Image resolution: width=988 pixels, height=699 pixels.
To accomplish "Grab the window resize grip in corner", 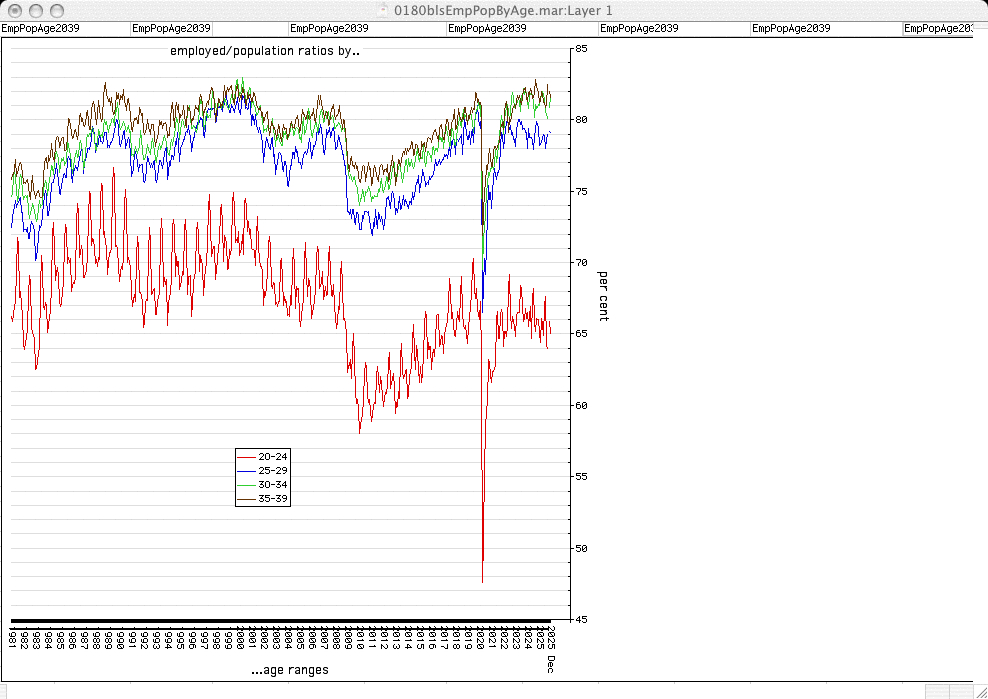I will point(980,691).
